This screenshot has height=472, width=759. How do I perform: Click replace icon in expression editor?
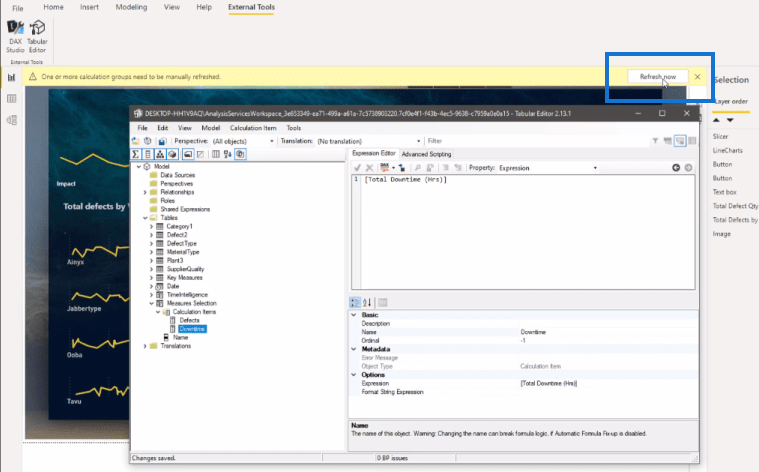tap(429, 167)
